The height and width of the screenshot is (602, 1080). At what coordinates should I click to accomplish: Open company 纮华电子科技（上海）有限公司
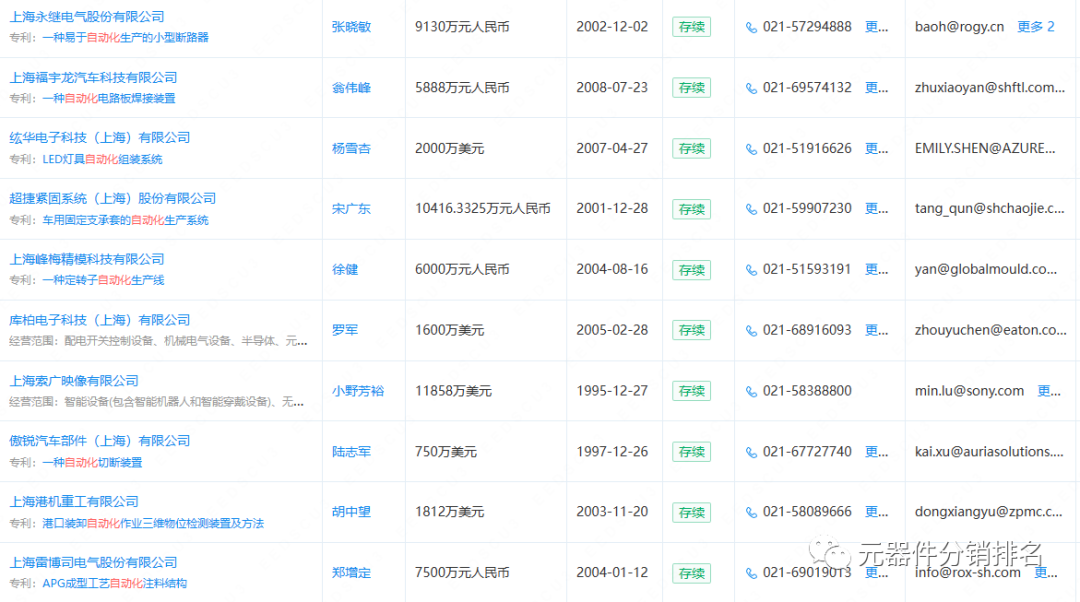pos(99,138)
